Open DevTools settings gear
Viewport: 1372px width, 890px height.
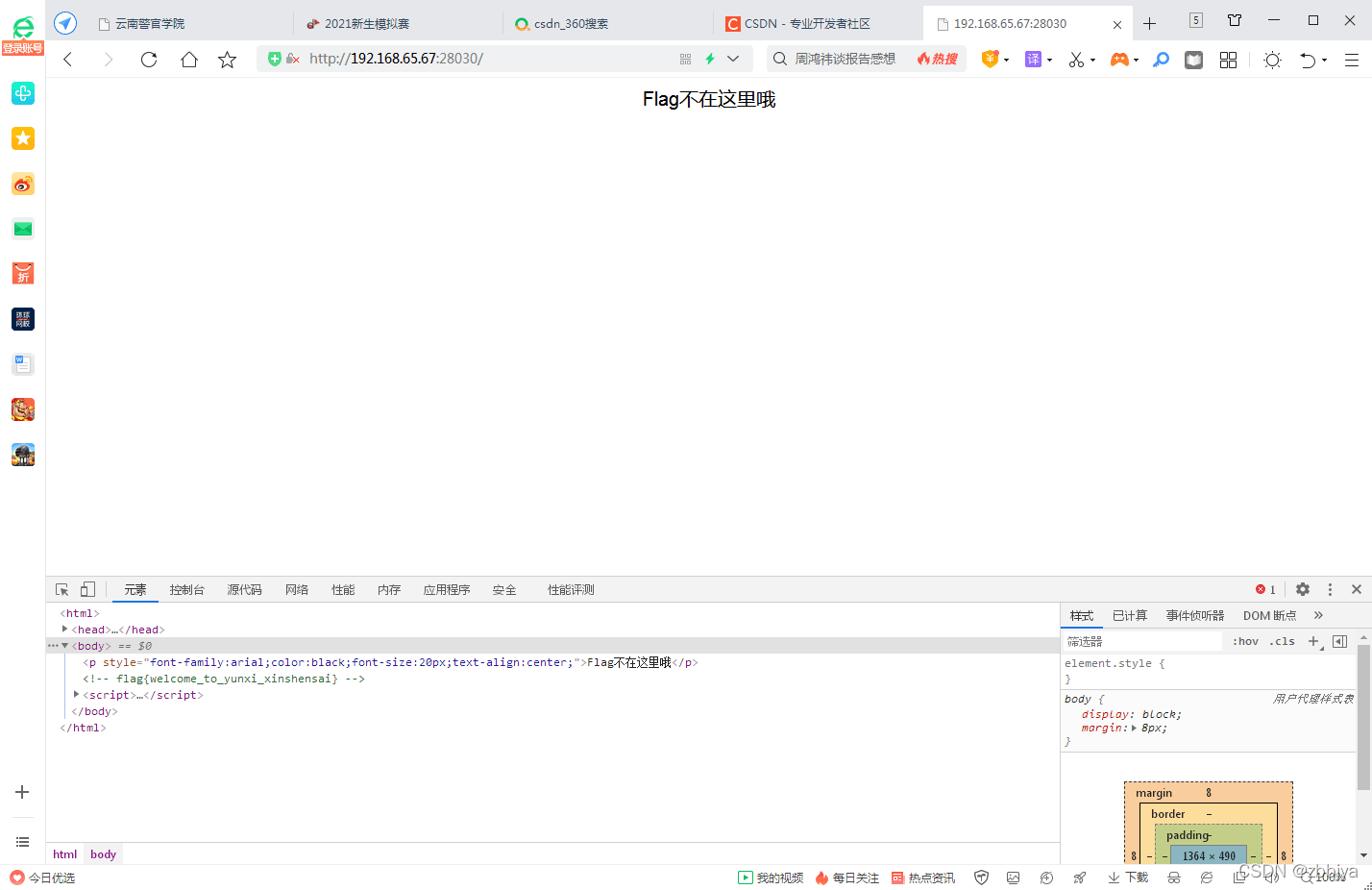point(1303,589)
